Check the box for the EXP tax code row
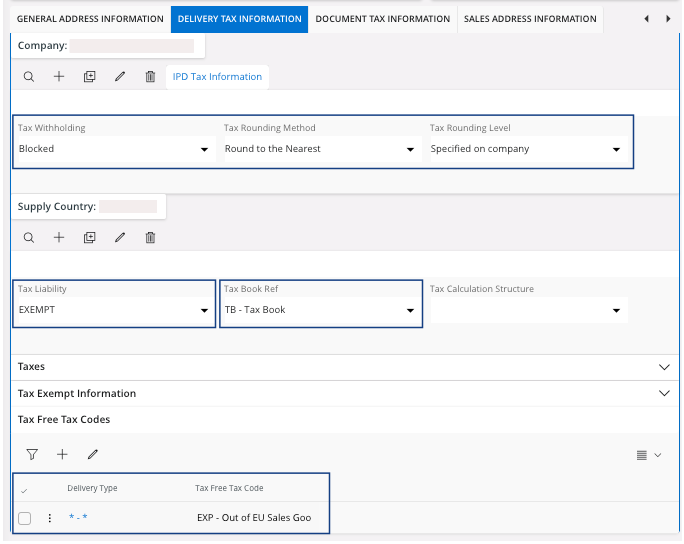 click(25, 518)
